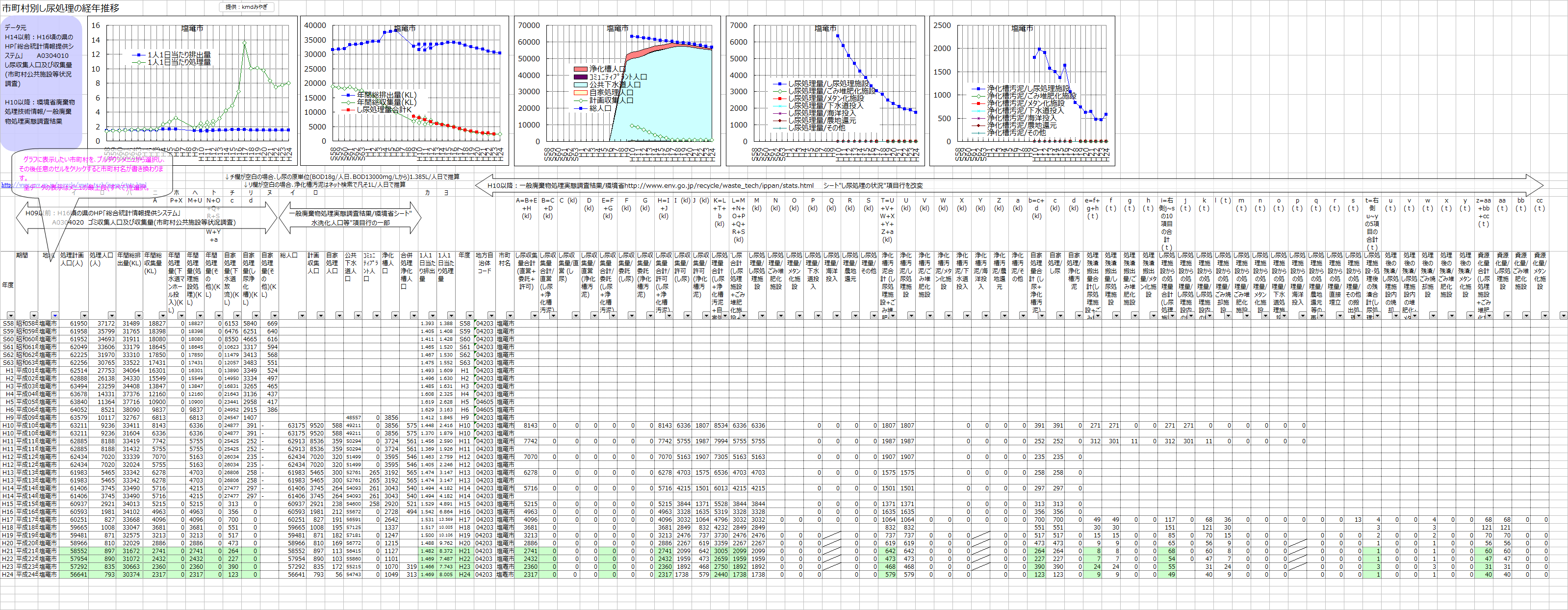Click the note starting ↓チ欄が空白の場合

coord(342,177)
